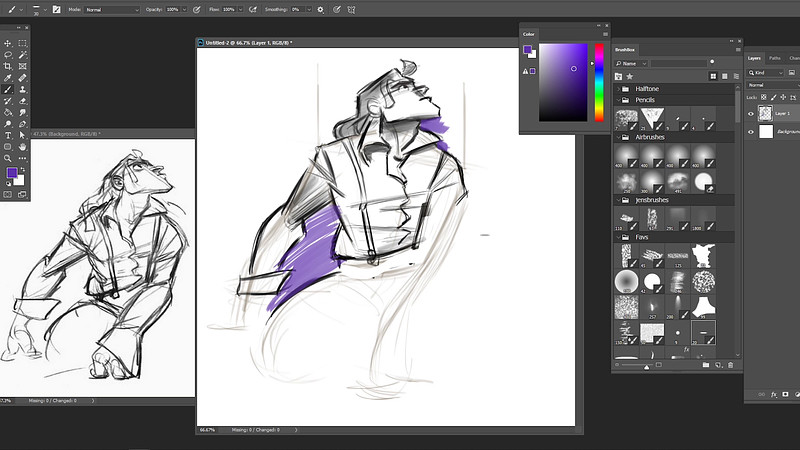Open symmetry butterfly options
This screenshot has width=800, height=450.
(x=352, y=9)
